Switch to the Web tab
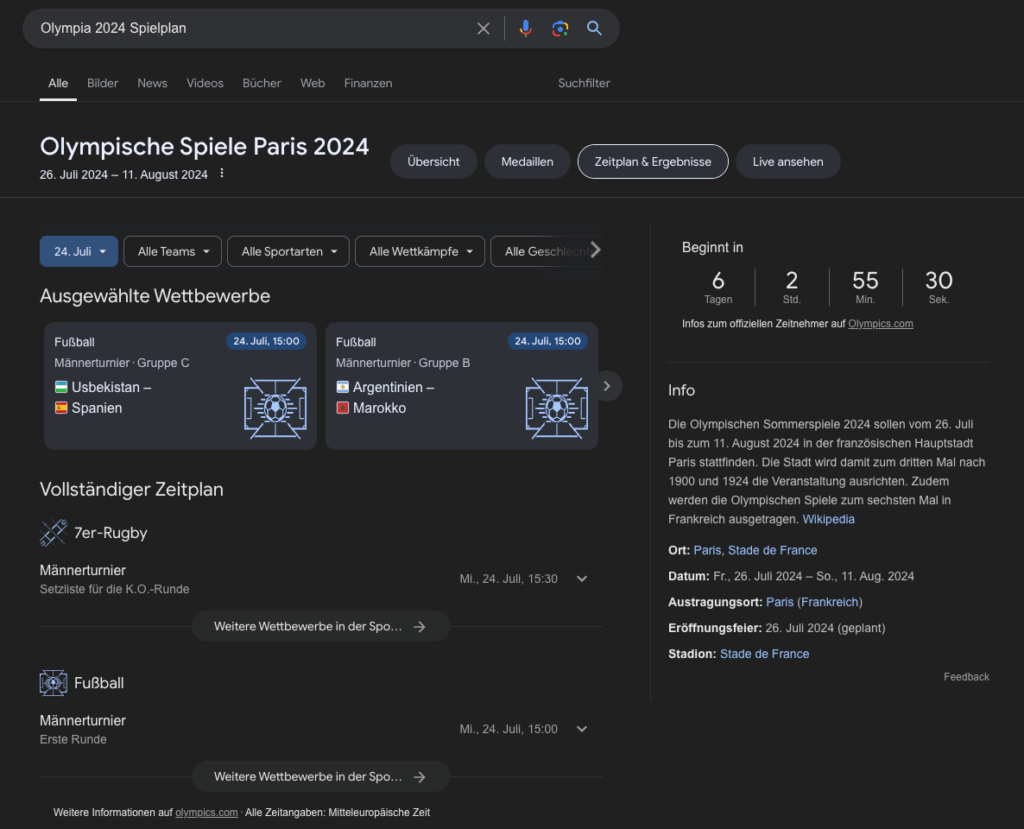Screen dimensions: 1024x829 coord(313,84)
